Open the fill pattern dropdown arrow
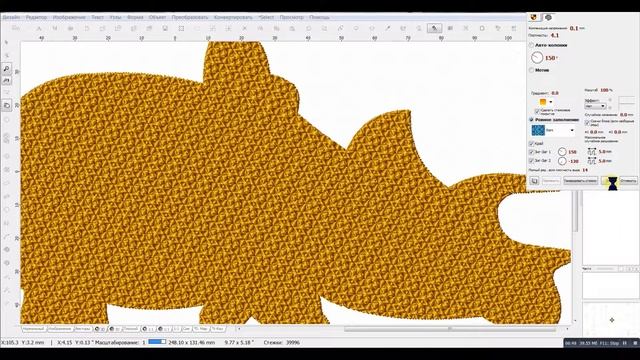Viewport: 640px width, 360px height. click(x=572, y=131)
